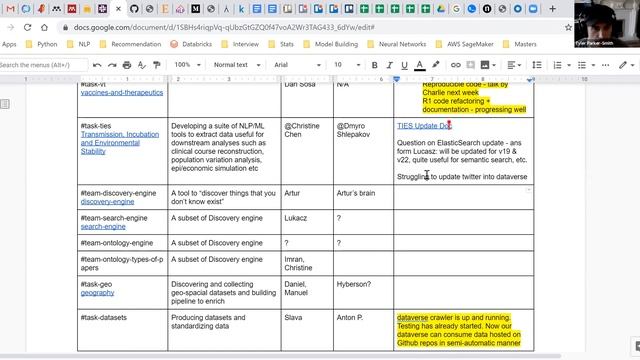Screen dimensions: 640x360
Task: Apply a numbered list
Action: [x=558, y=65]
